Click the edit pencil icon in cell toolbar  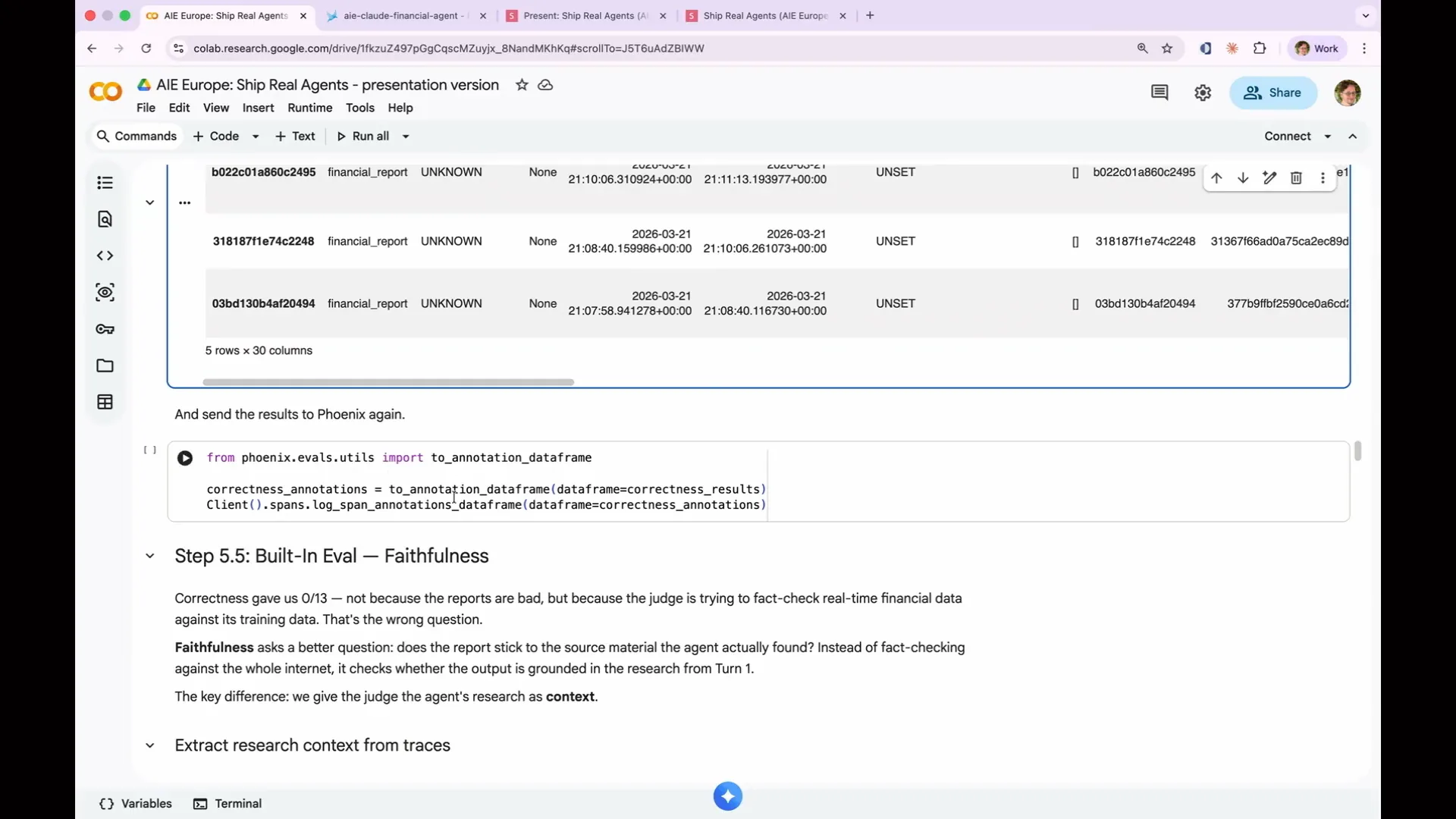pos(1269,178)
